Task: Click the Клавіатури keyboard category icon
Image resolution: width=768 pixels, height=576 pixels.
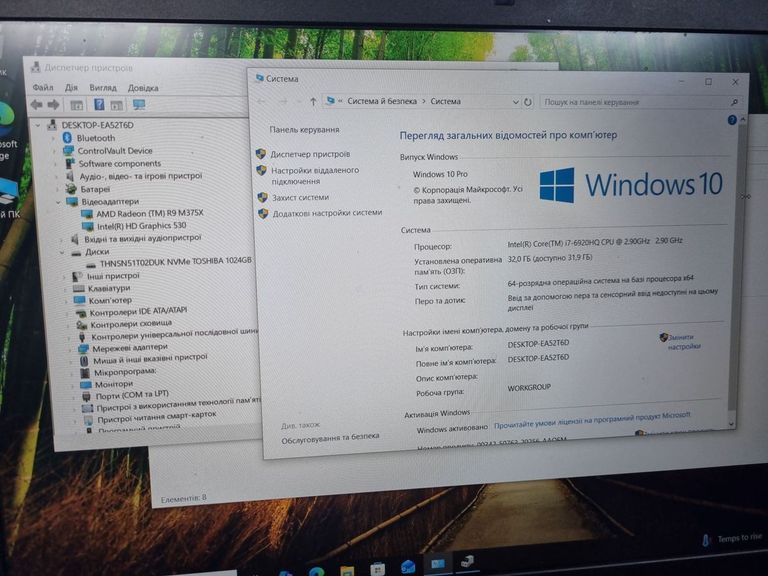Action: [78, 288]
